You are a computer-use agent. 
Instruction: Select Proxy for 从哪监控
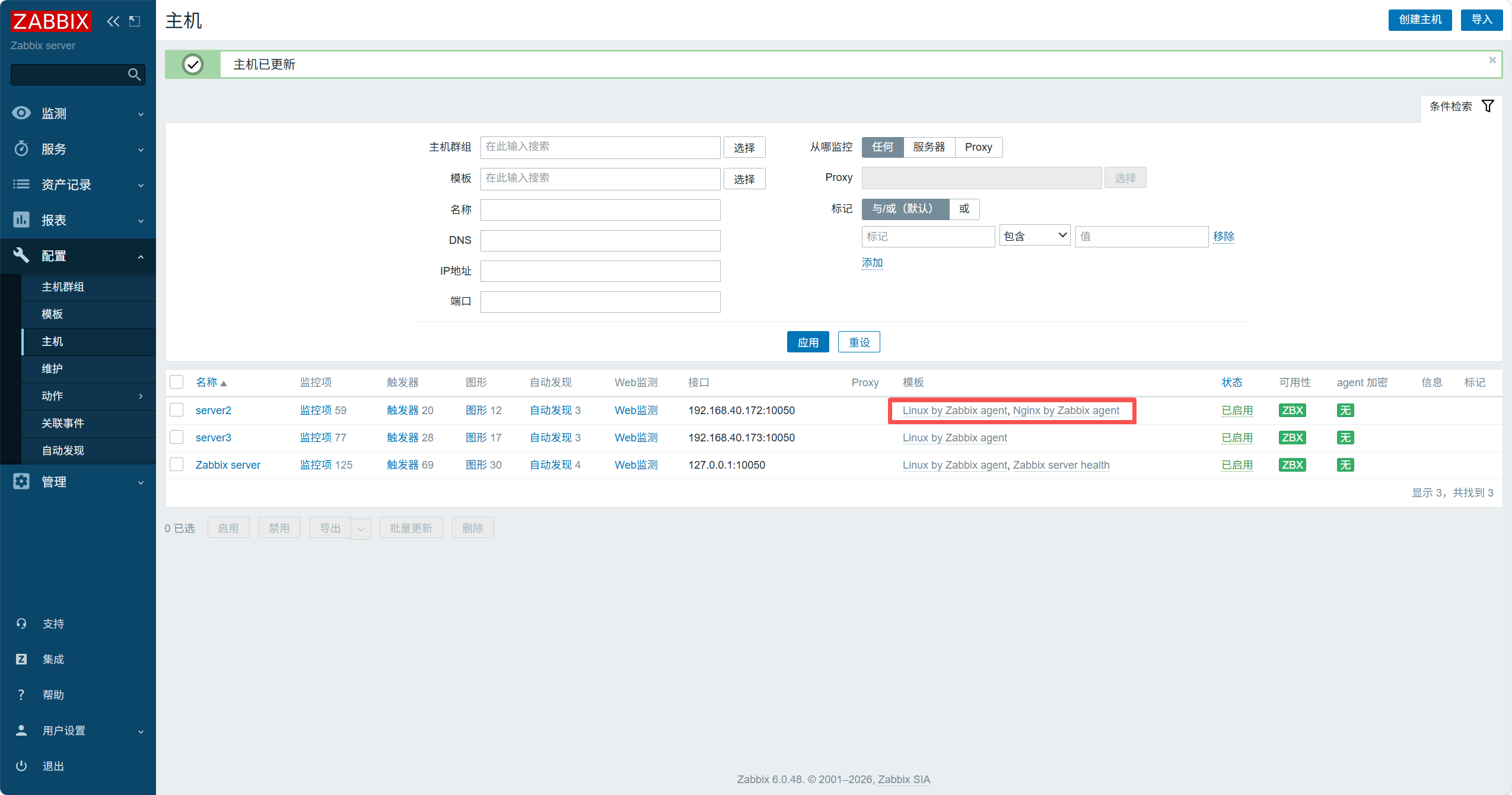click(978, 147)
